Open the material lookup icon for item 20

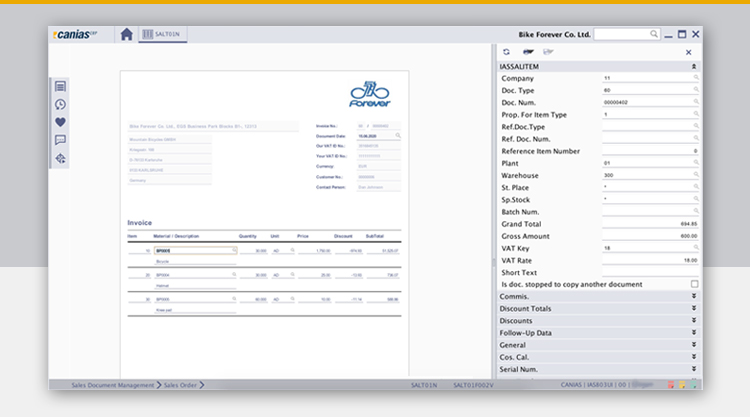pyautogui.click(x=234, y=274)
